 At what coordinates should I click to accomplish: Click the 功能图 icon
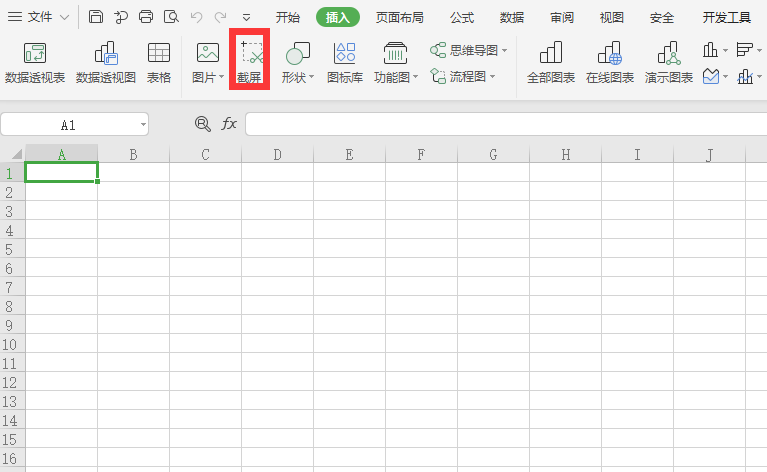(x=395, y=53)
